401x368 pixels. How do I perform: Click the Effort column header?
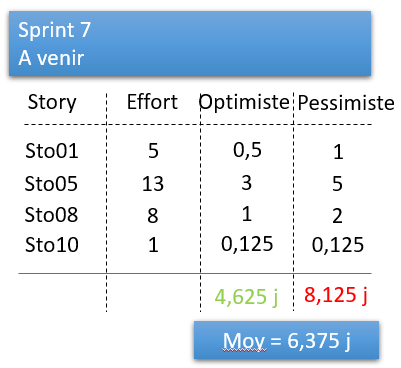coord(152,102)
